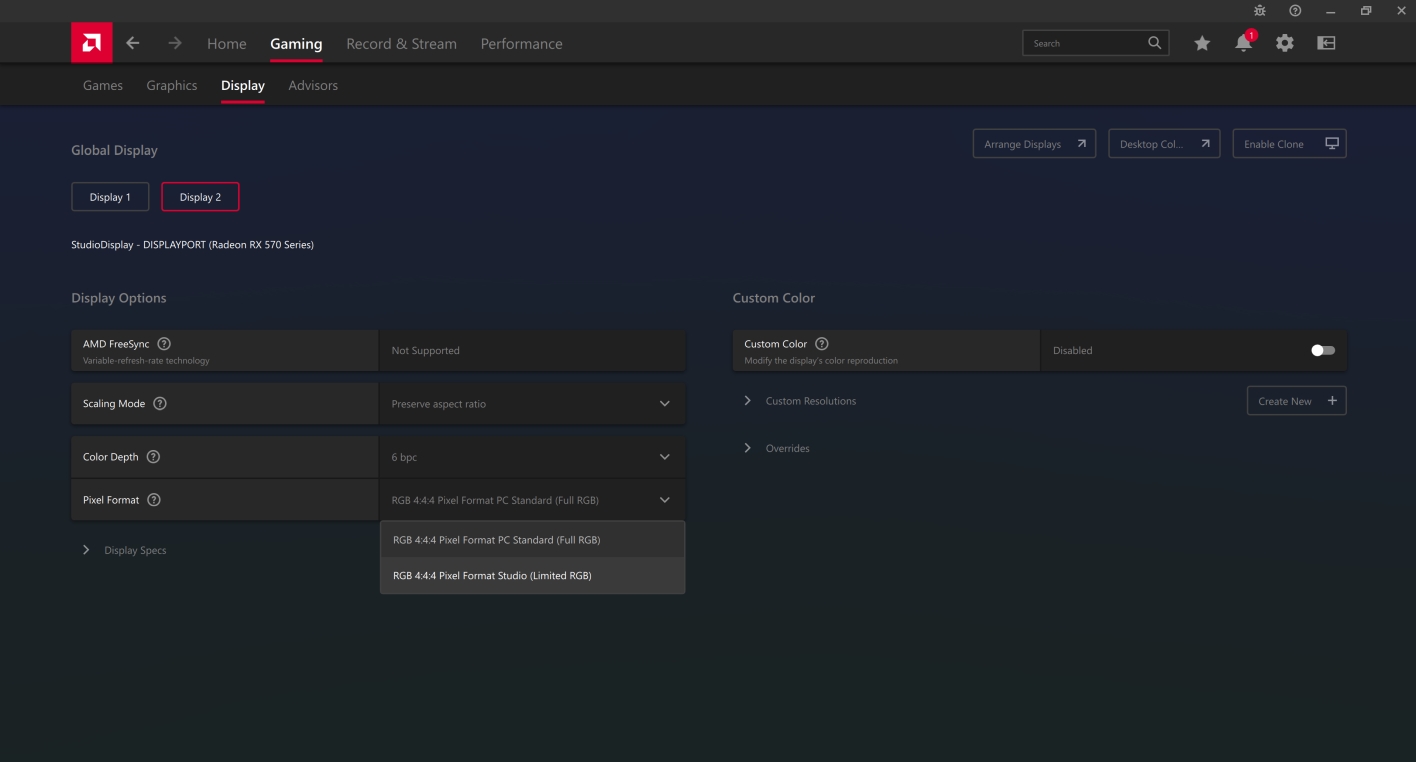This screenshot has width=1416, height=762.
Task: Click the Create New button
Action: tap(1297, 401)
